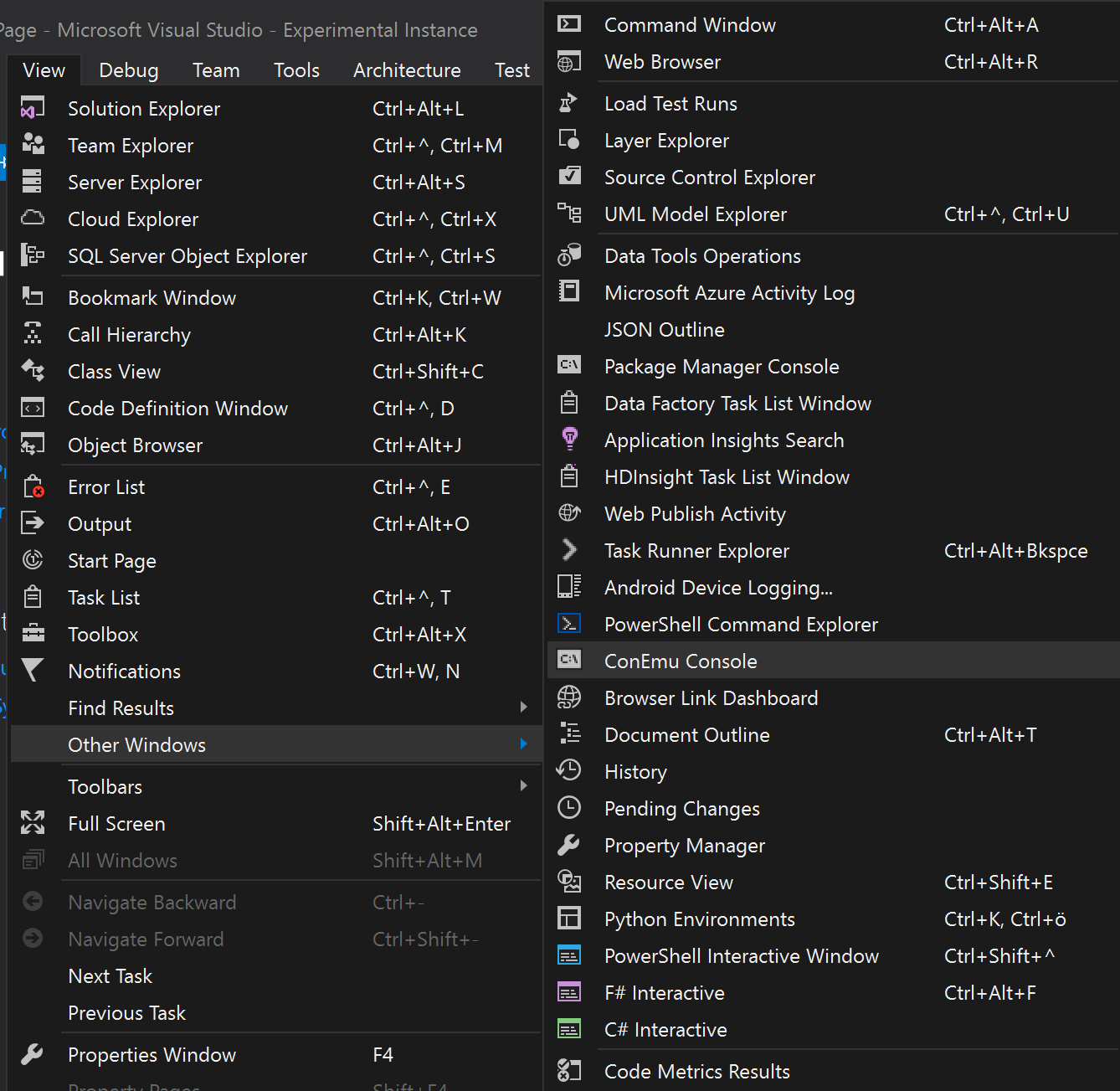Image resolution: width=1120 pixels, height=1091 pixels.
Task: Open Browser Link Dashboard
Action: (833, 698)
